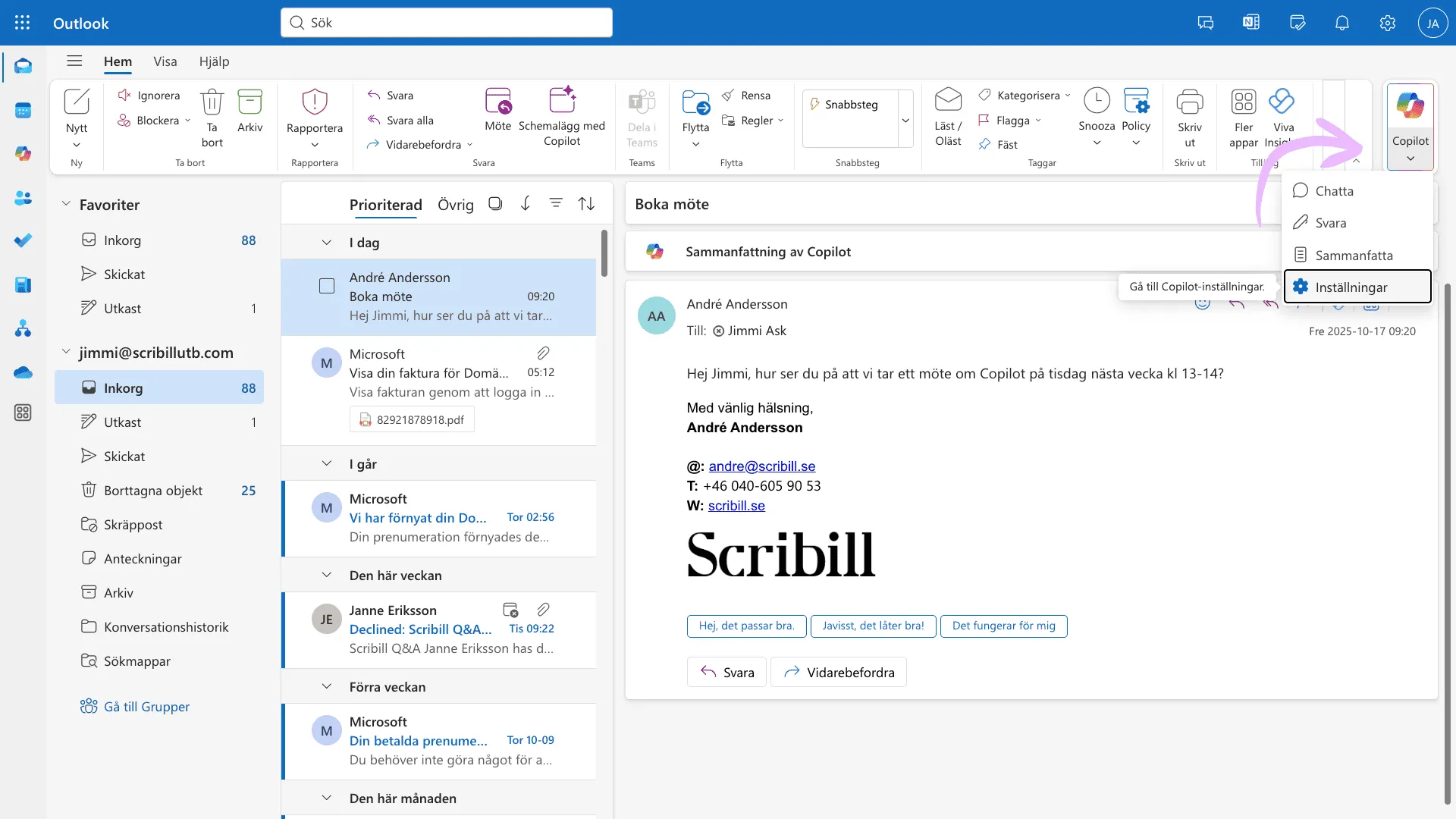Choose Chatta in Copilot menu
The image size is (1456, 819).
1357,191
